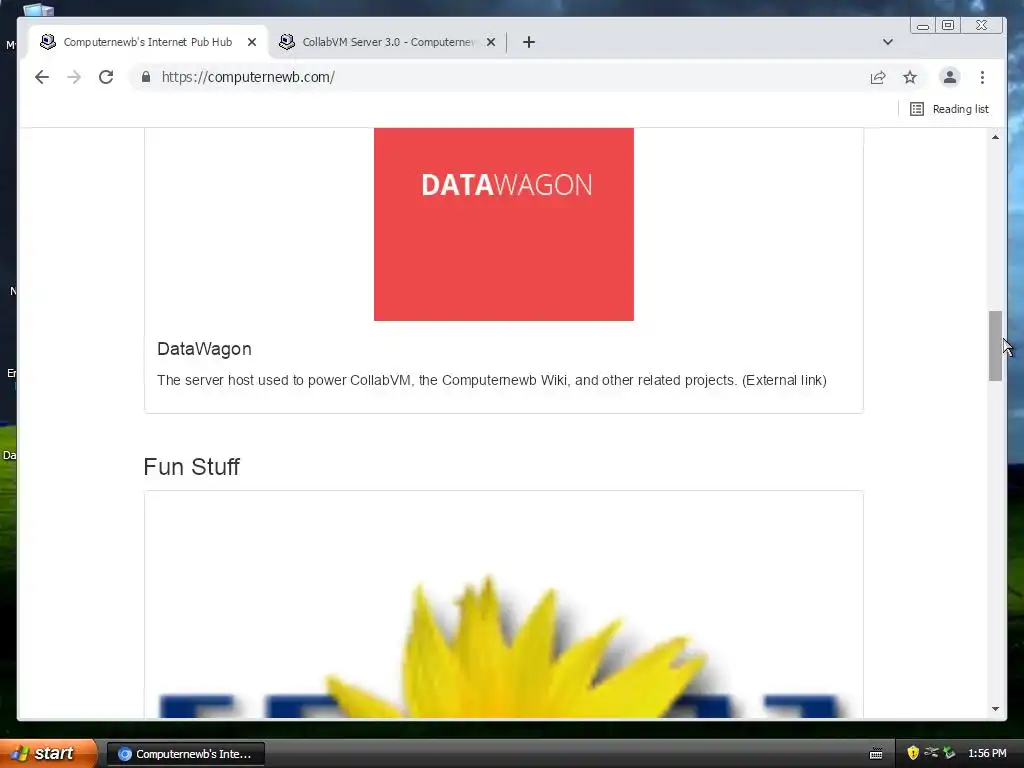Click the DataWagon server host description text

pyautogui.click(x=492, y=380)
